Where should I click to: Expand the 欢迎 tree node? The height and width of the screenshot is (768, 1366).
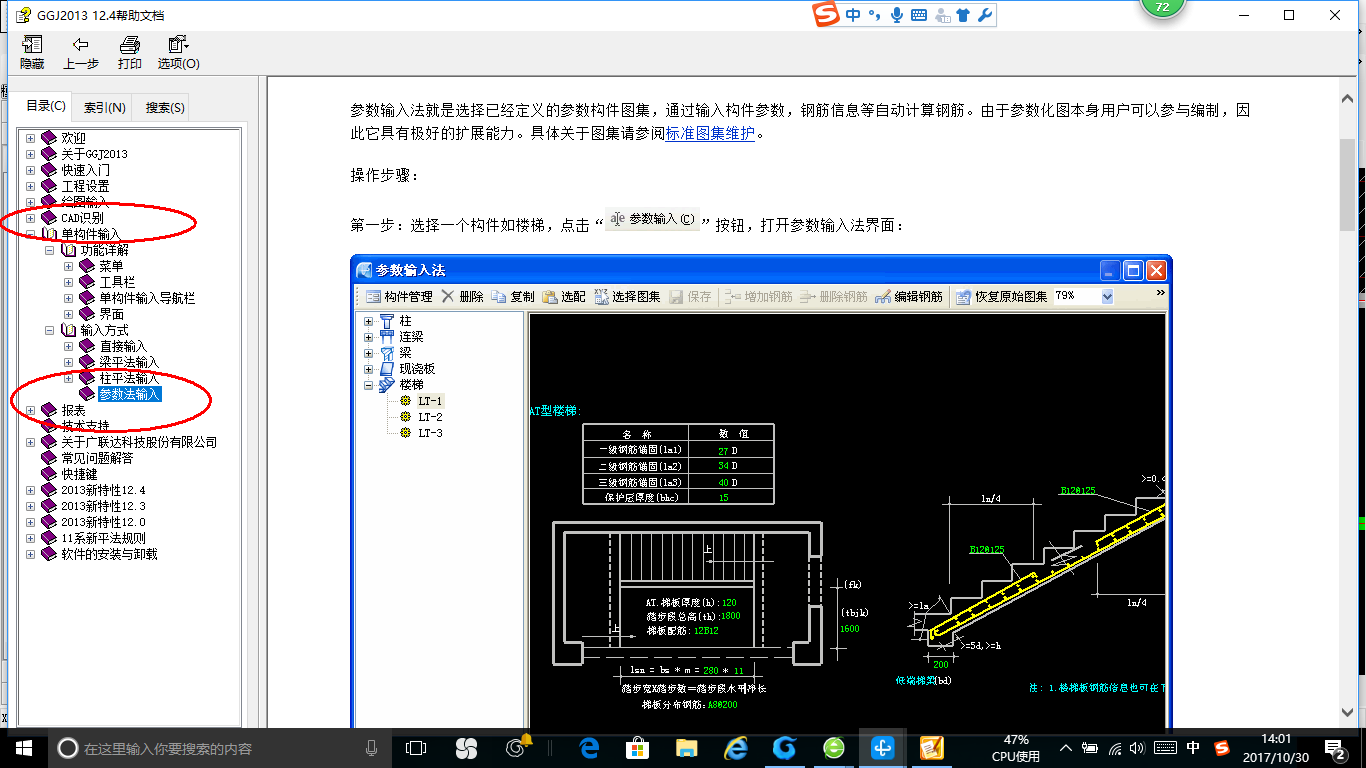click(x=30, y=138)
